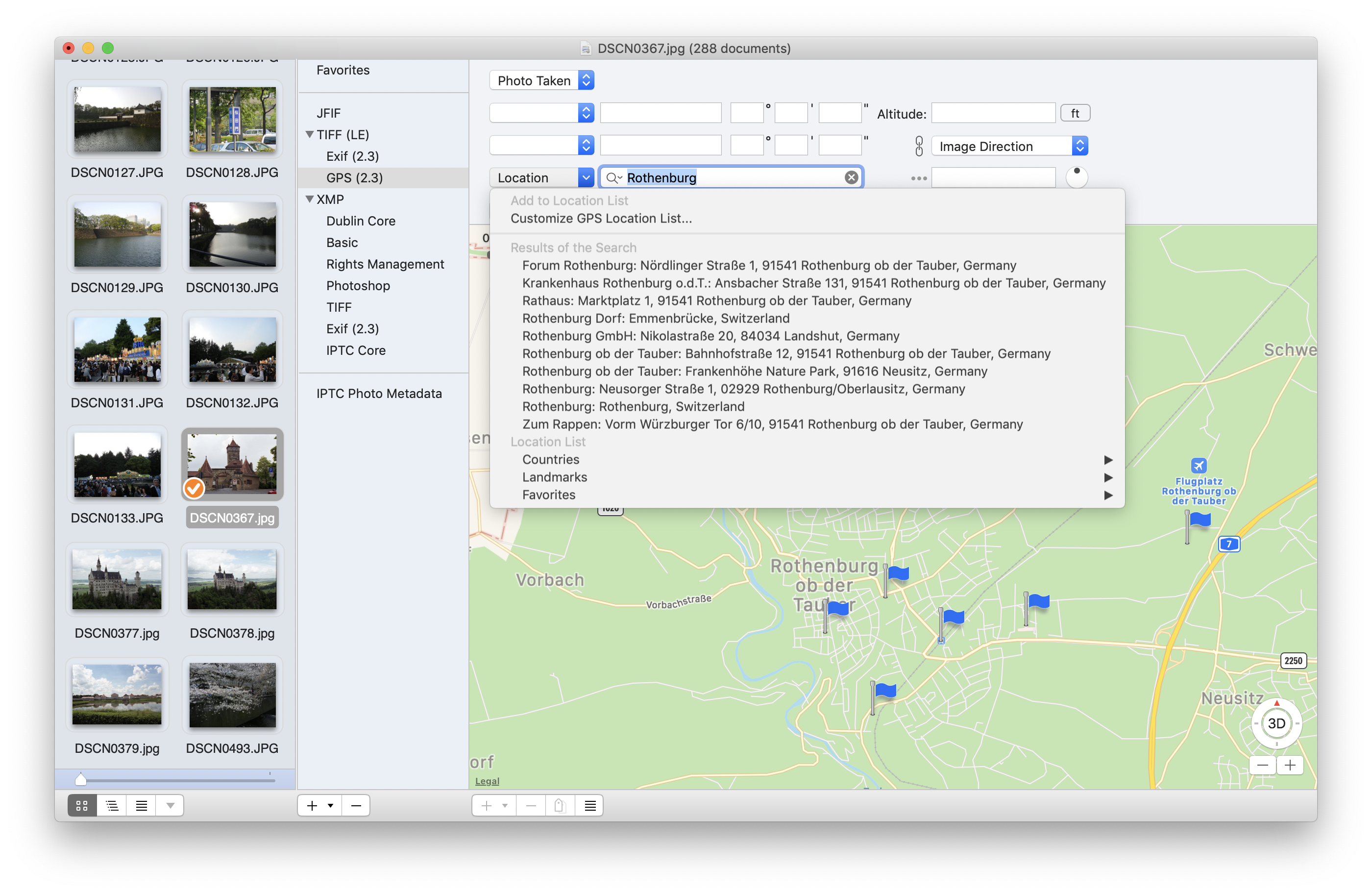The height and width of the screenshot is (894, 1372).
Task: Select Rothenburg GmbH: Nikolastraße 20 result
Action: point(711,336)
